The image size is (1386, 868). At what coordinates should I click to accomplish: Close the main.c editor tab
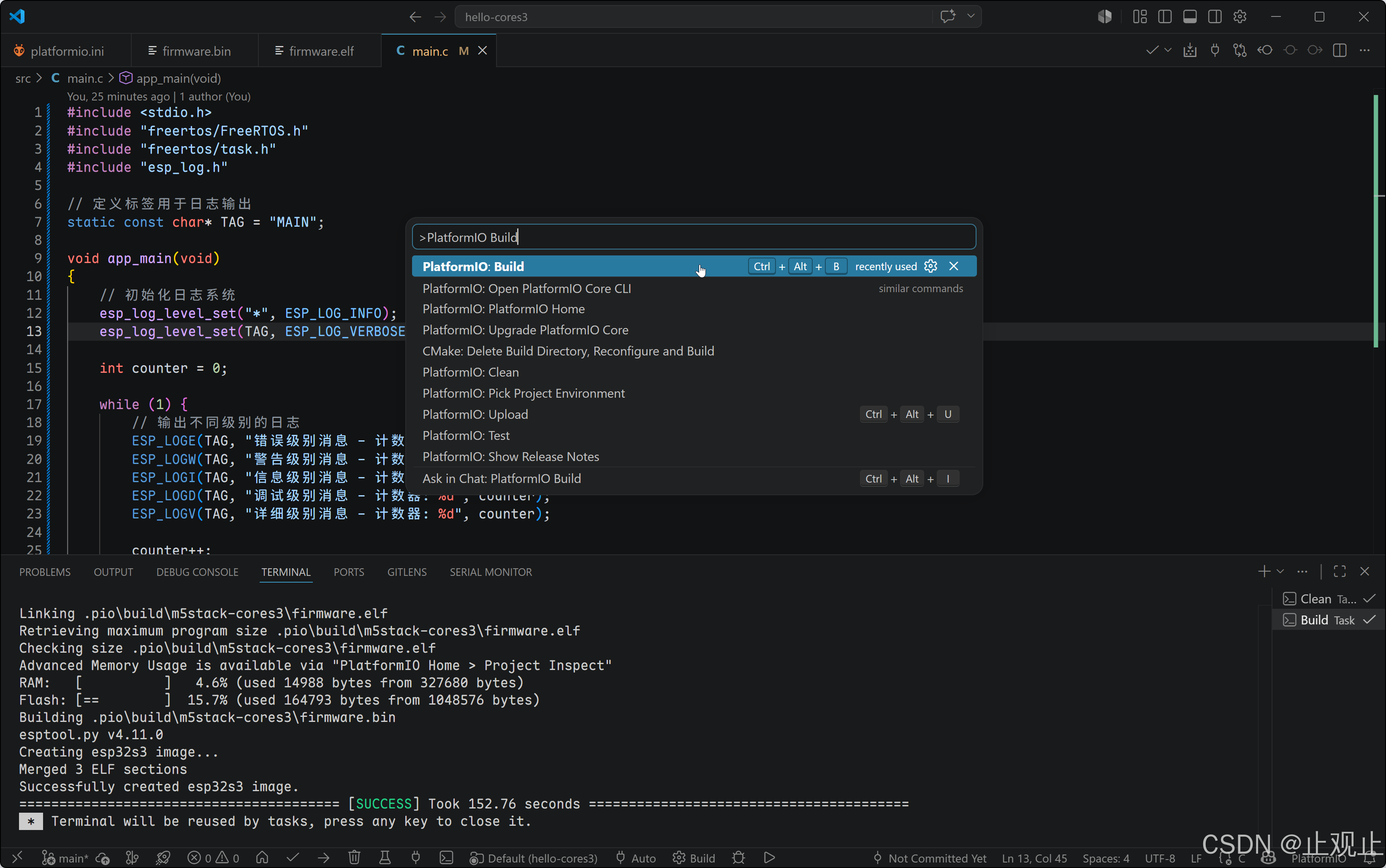[483, 51]
